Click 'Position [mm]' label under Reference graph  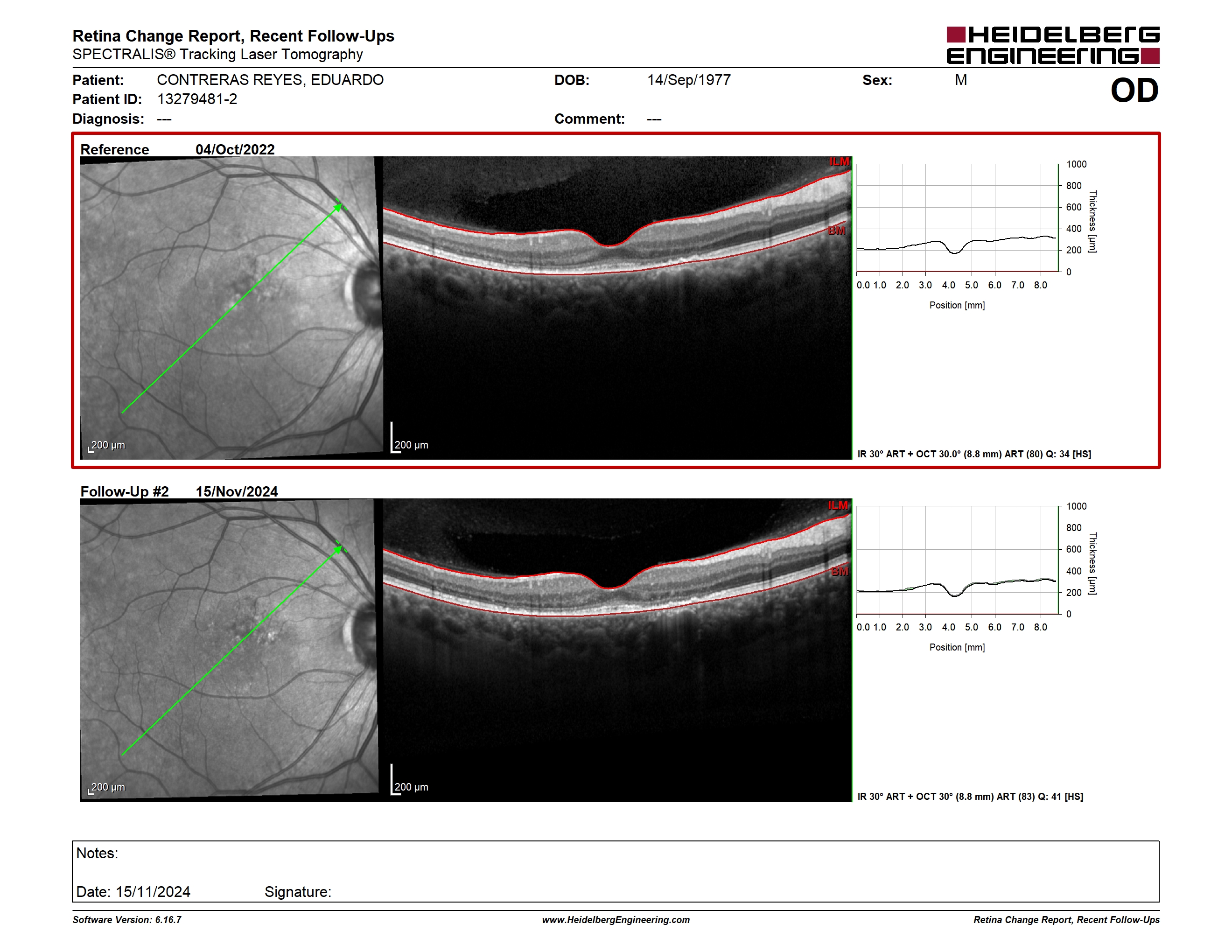coord(957,306)
